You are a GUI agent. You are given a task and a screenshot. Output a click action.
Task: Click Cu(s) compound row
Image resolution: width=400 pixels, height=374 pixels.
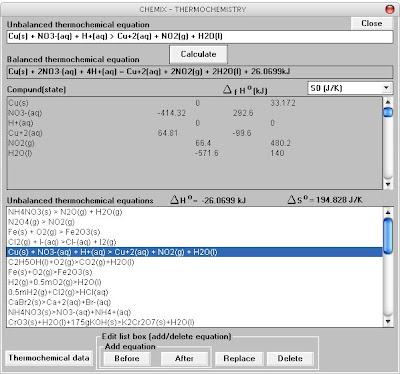click(x=195, y=103)
